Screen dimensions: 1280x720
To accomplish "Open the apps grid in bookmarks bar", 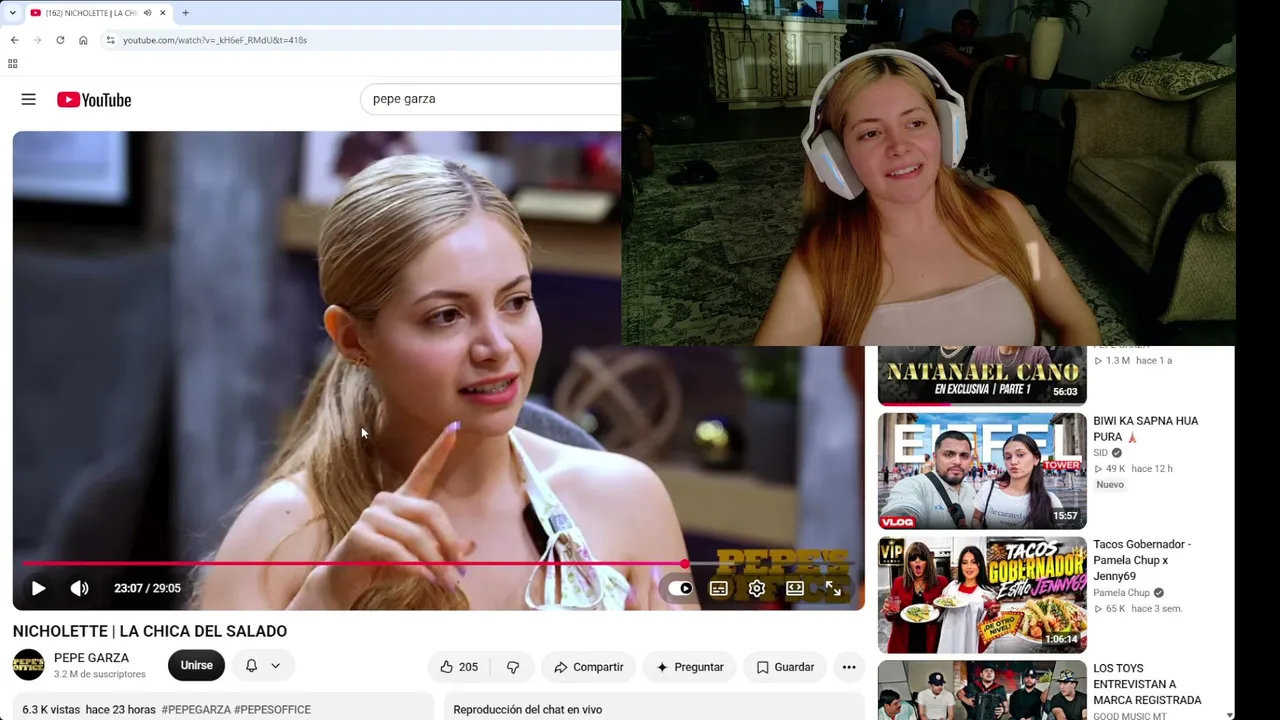I will [13, 64].
